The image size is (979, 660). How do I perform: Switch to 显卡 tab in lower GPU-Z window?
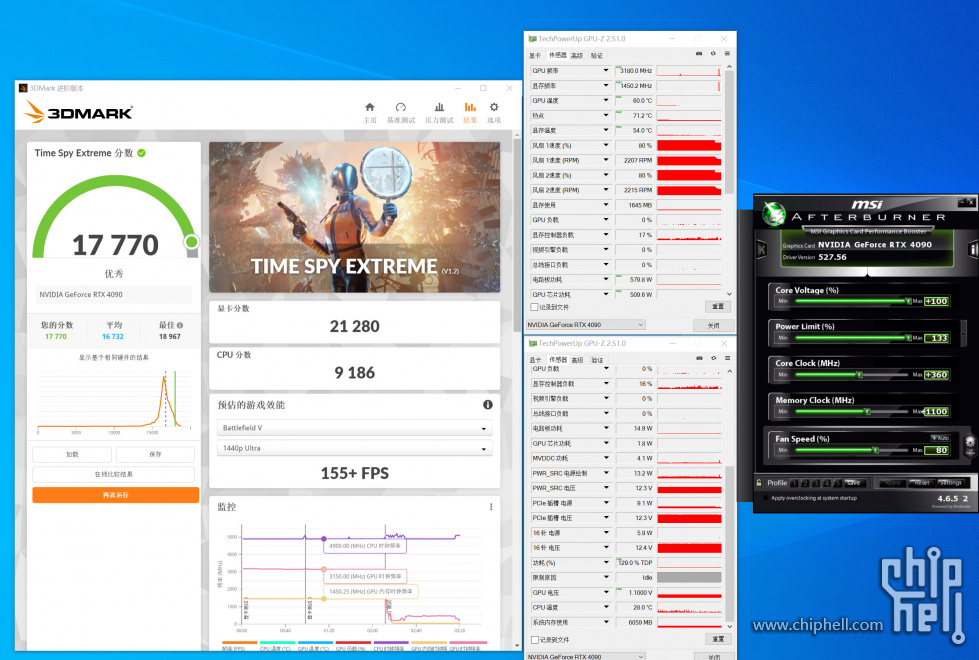coord(535,360)
